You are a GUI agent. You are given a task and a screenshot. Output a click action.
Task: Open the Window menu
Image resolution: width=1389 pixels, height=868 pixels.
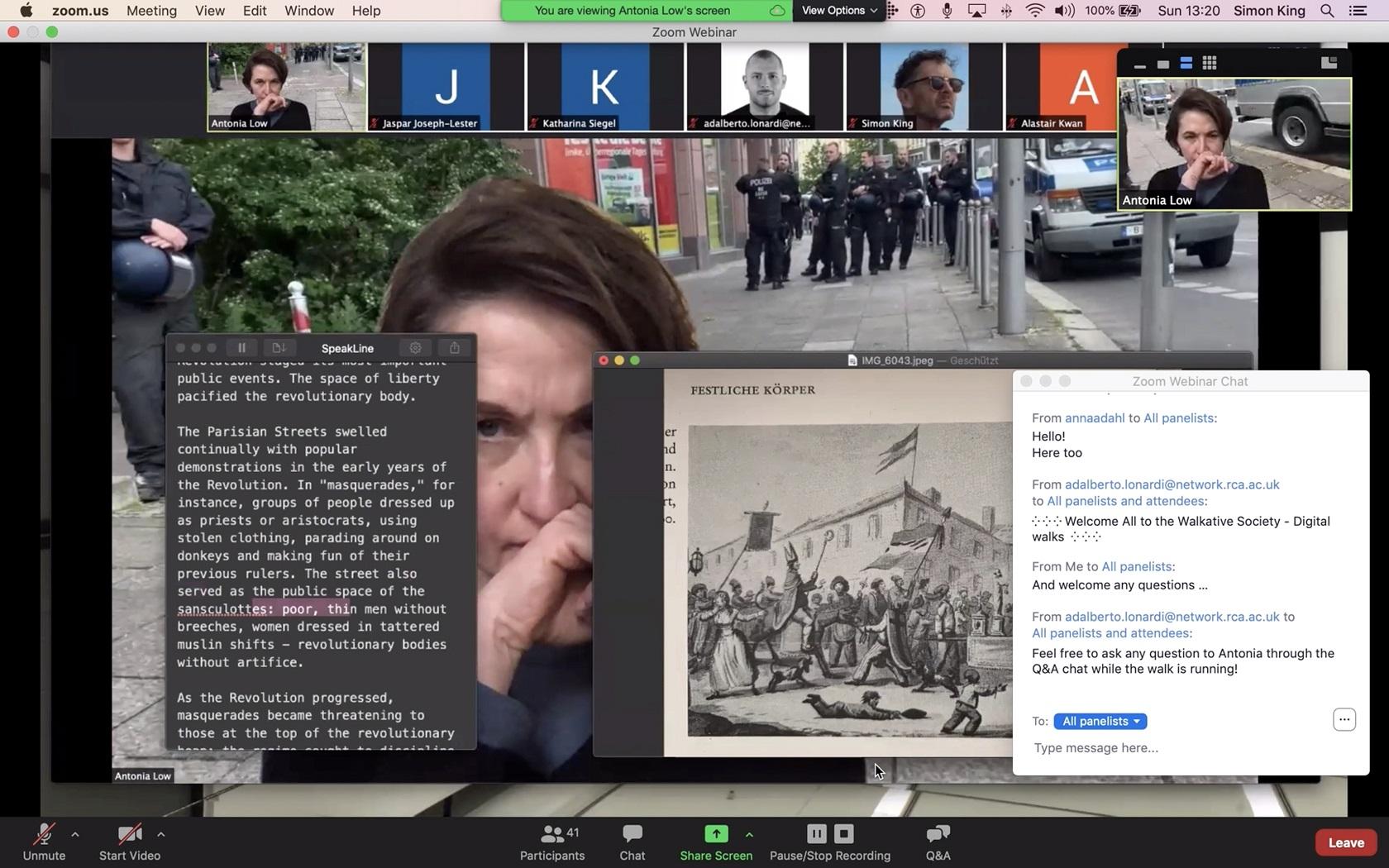coord(309,11)
